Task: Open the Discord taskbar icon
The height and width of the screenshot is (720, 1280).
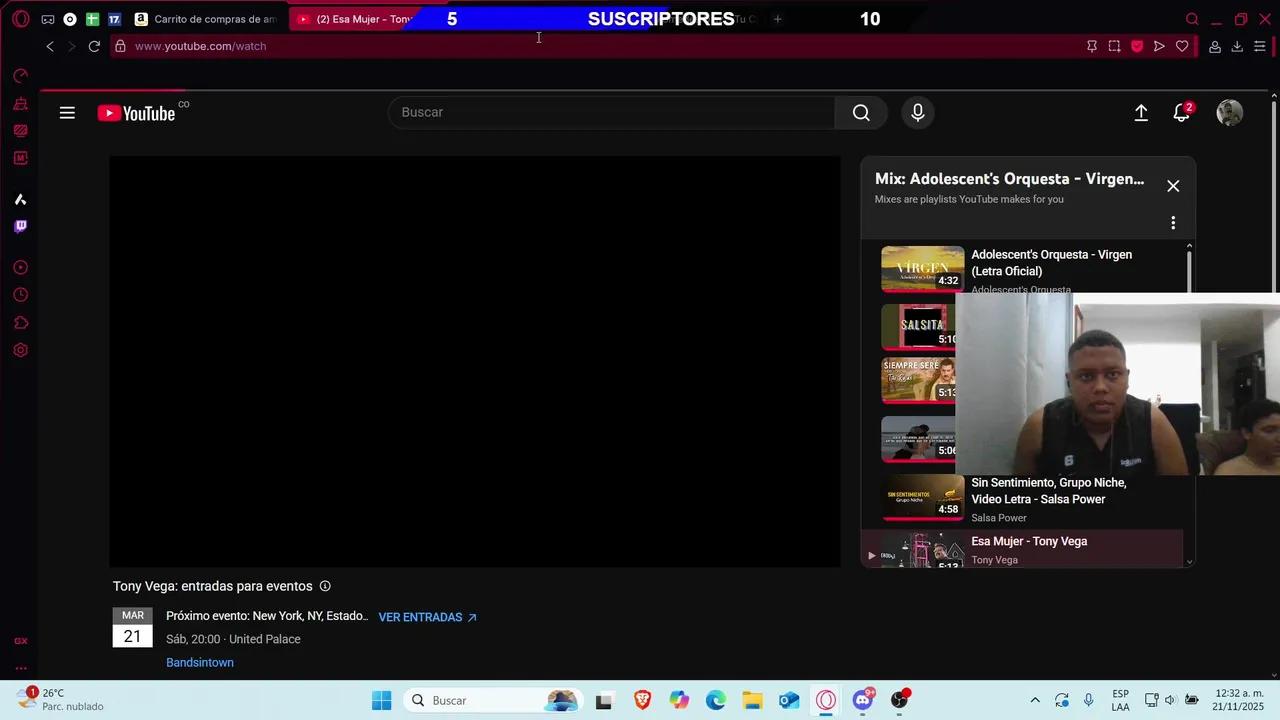Action: 863,701
